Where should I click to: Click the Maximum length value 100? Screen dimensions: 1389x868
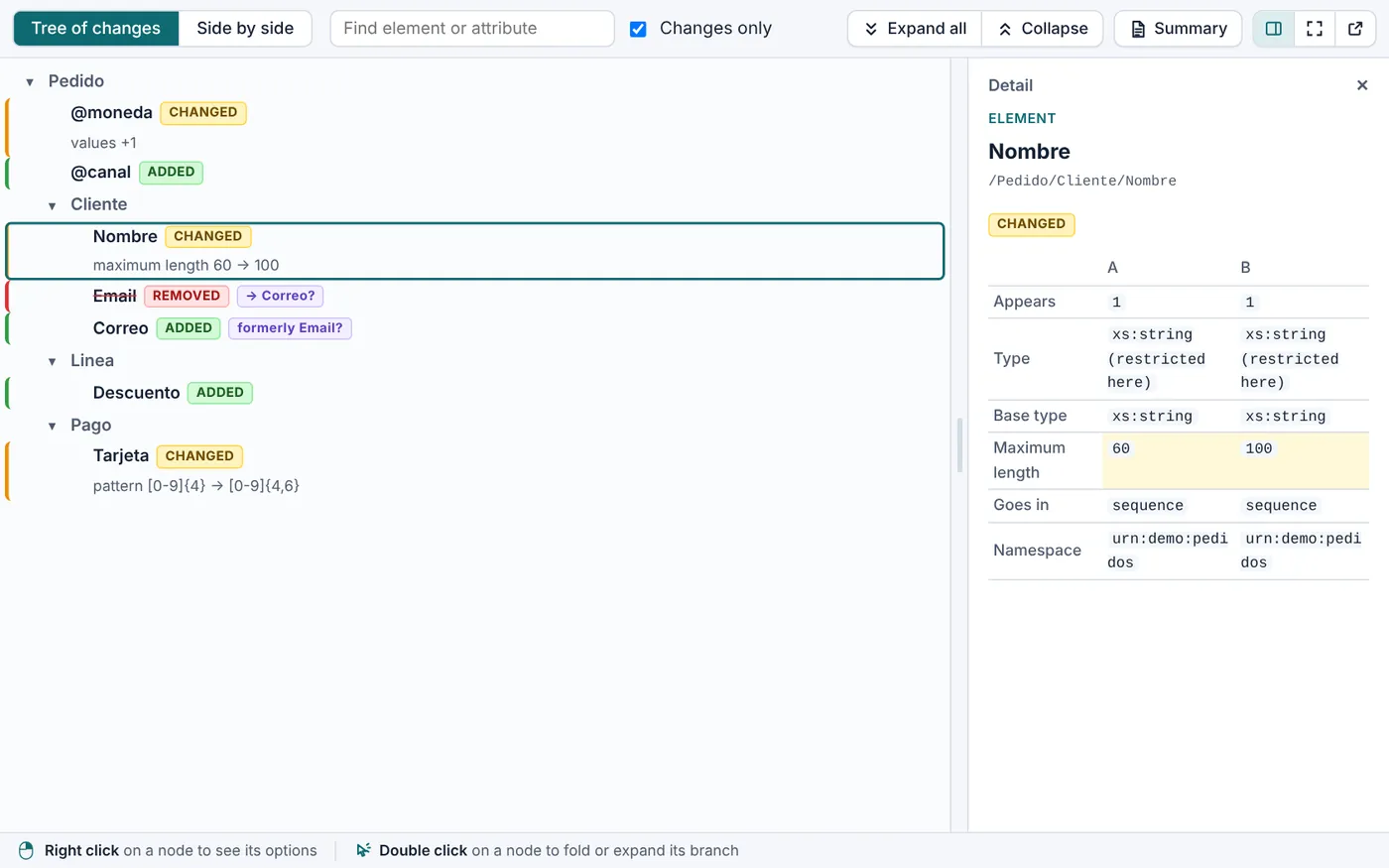(x=1258, y=448)
